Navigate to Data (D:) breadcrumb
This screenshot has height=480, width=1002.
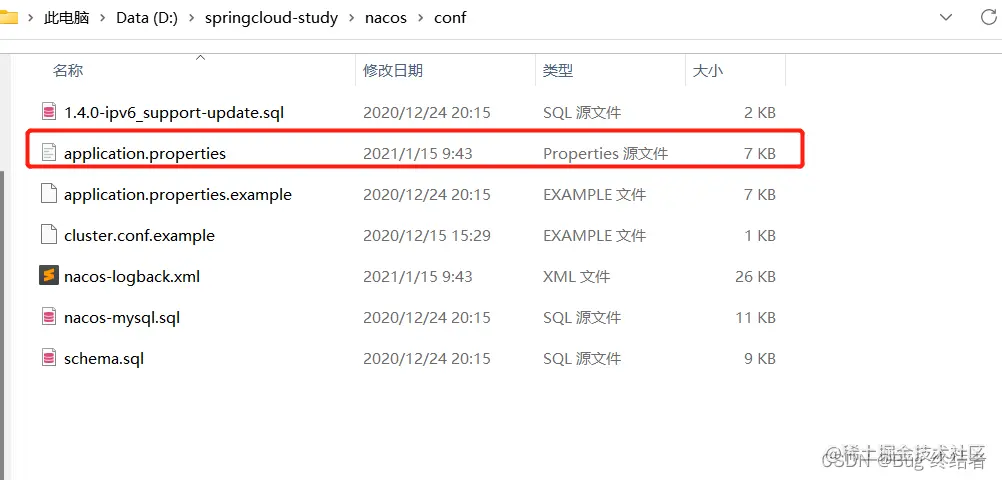147,17
